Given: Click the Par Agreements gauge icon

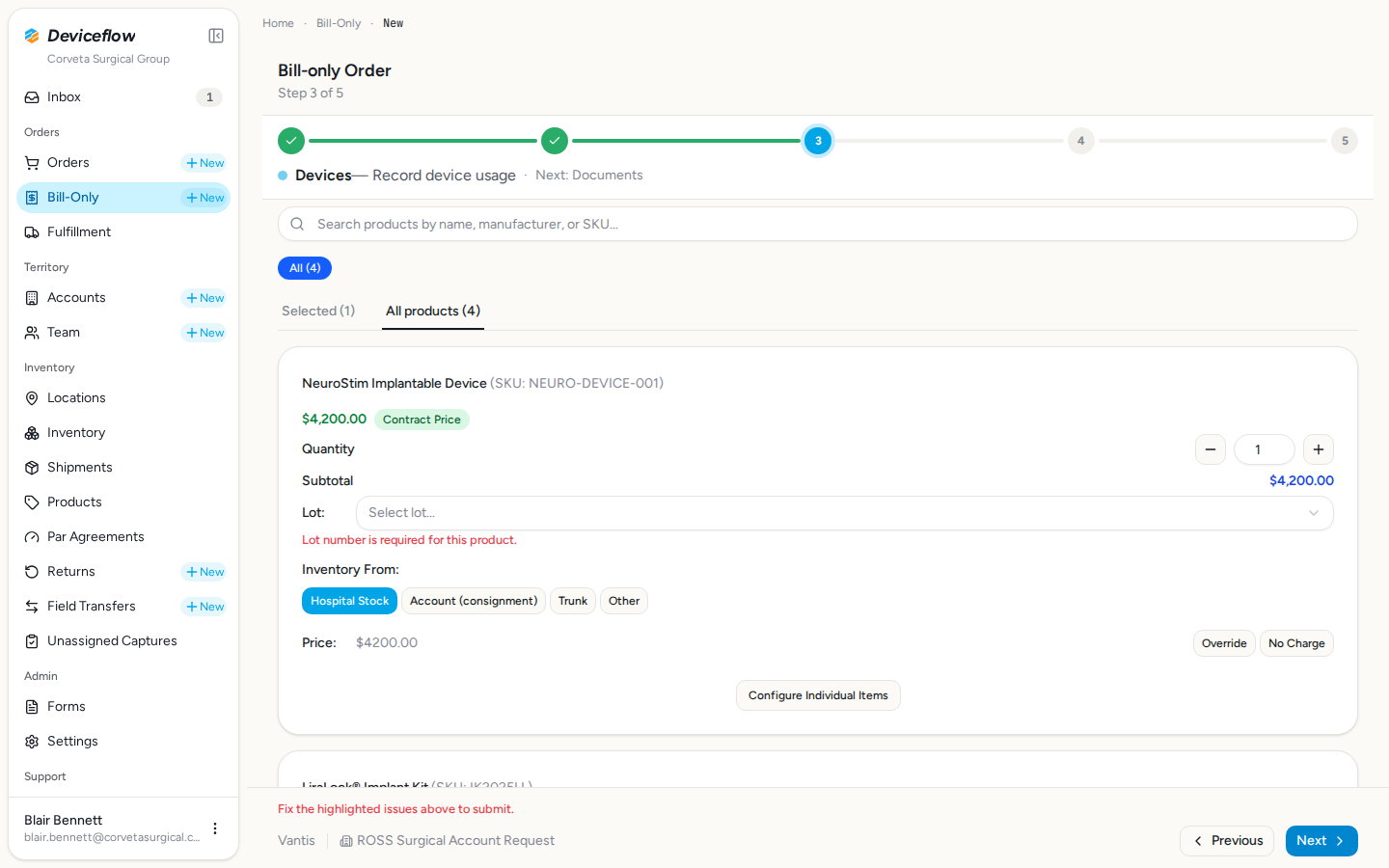Looking at the screenshot, I should pos(32,537).
